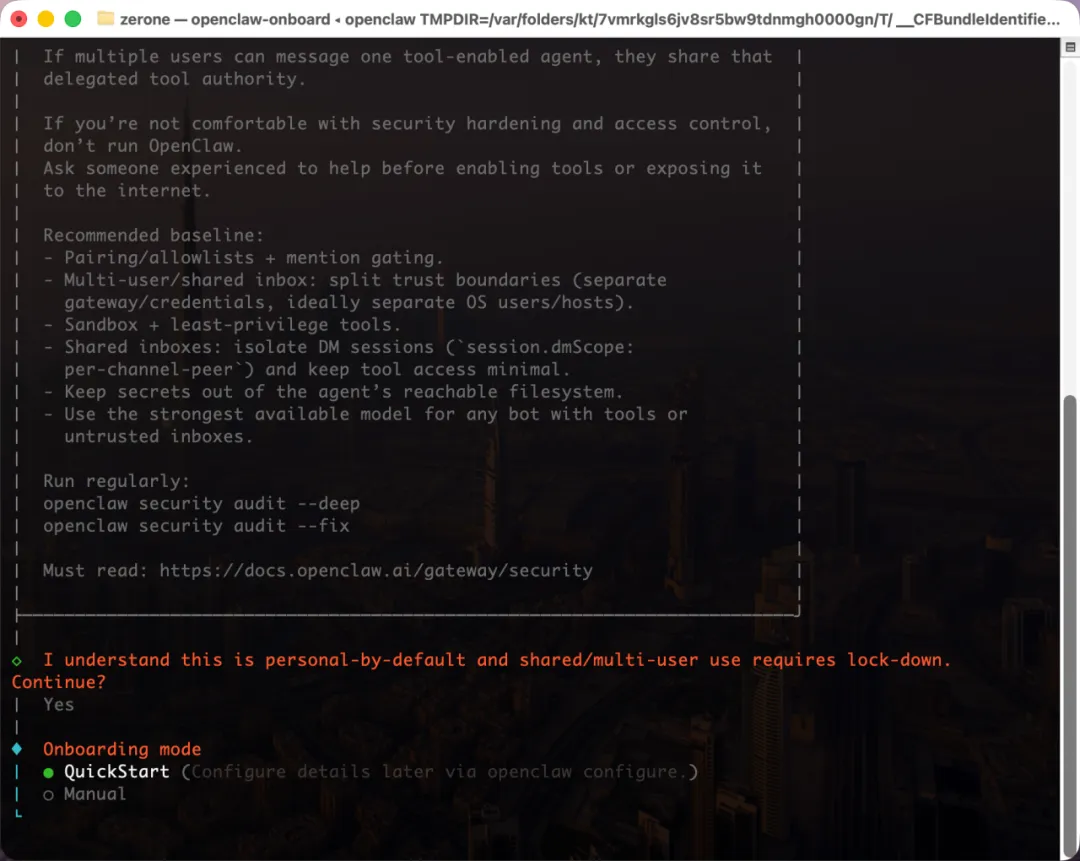Open the docs.openclaw.ai/gateway/security link
The image size is (1080, 861).
click(x=376, y=571)
